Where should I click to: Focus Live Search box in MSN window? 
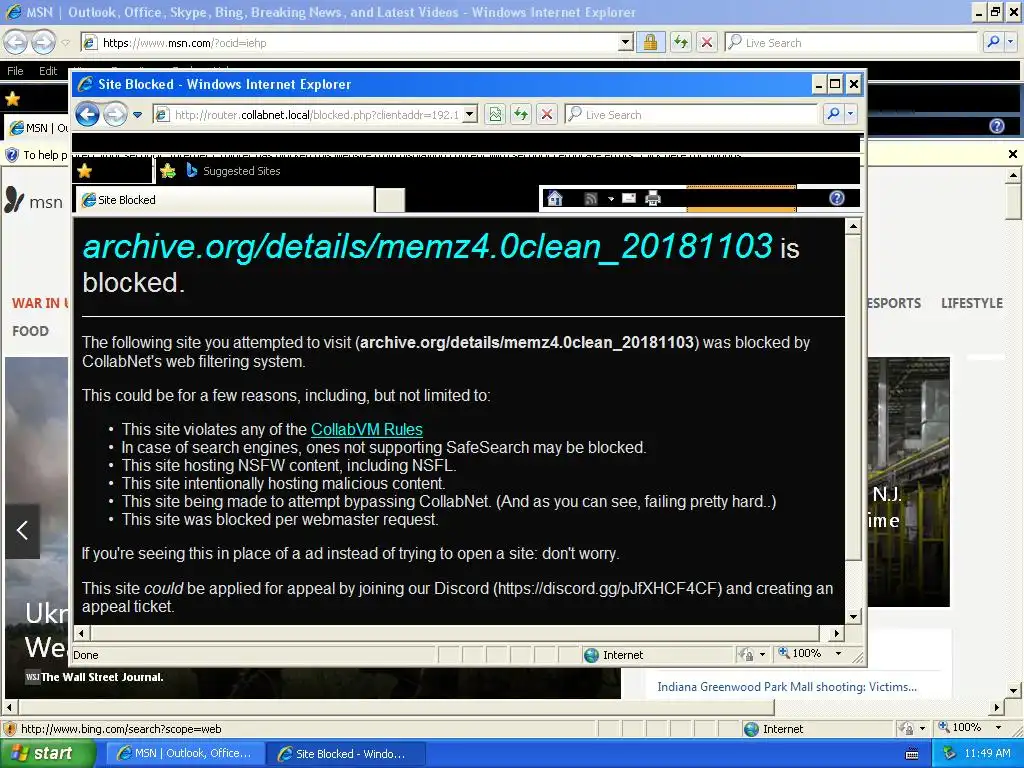[x=850, y=43]
